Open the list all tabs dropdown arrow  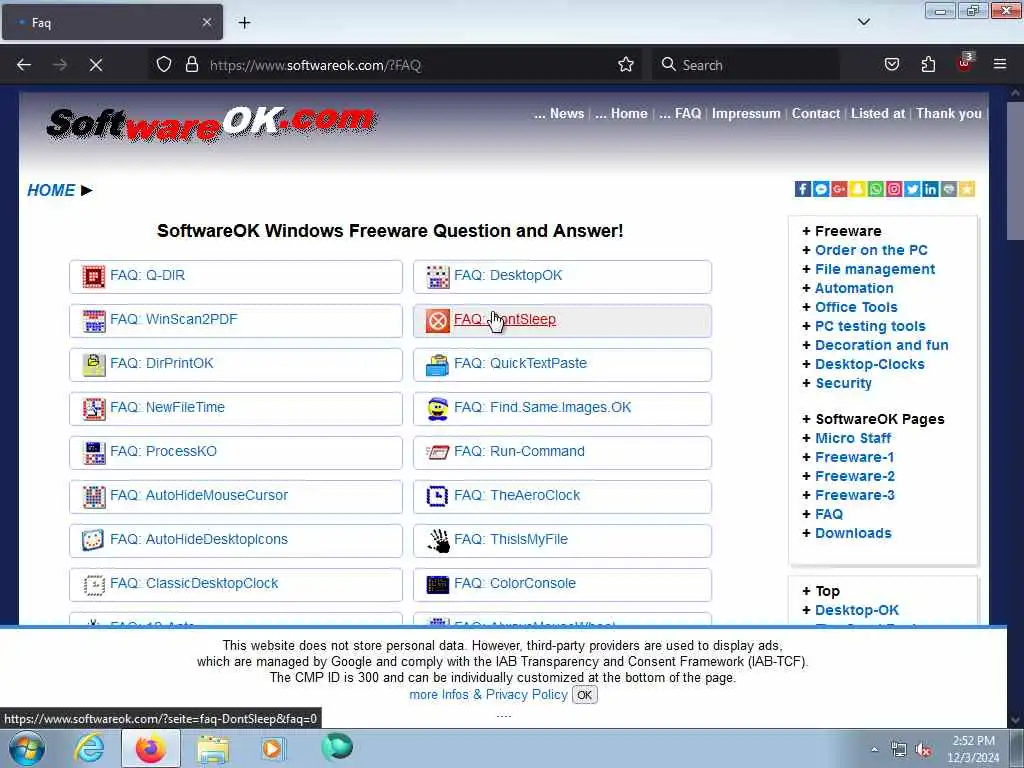(863, 22)
